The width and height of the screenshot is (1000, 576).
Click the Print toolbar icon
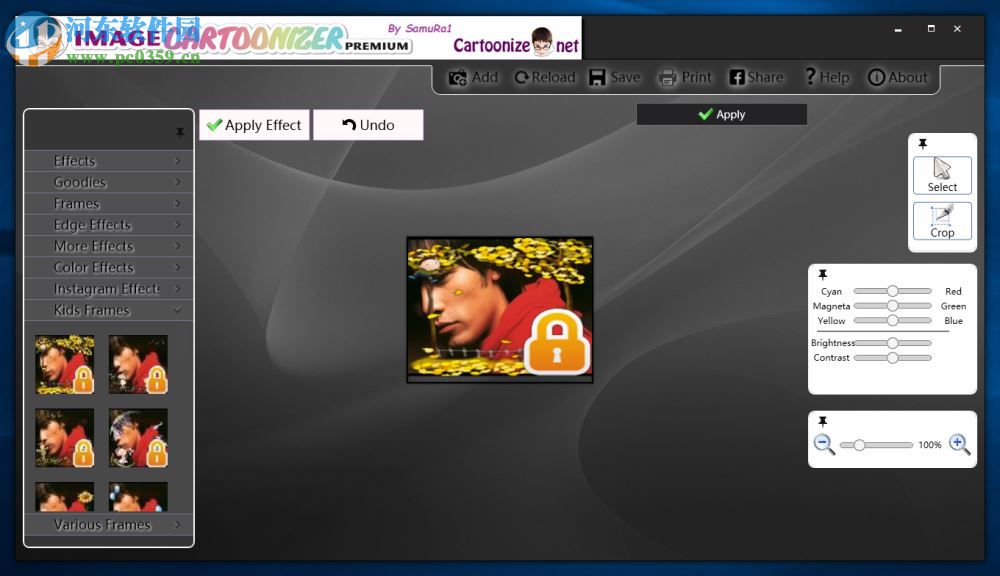tap(666, 76)
